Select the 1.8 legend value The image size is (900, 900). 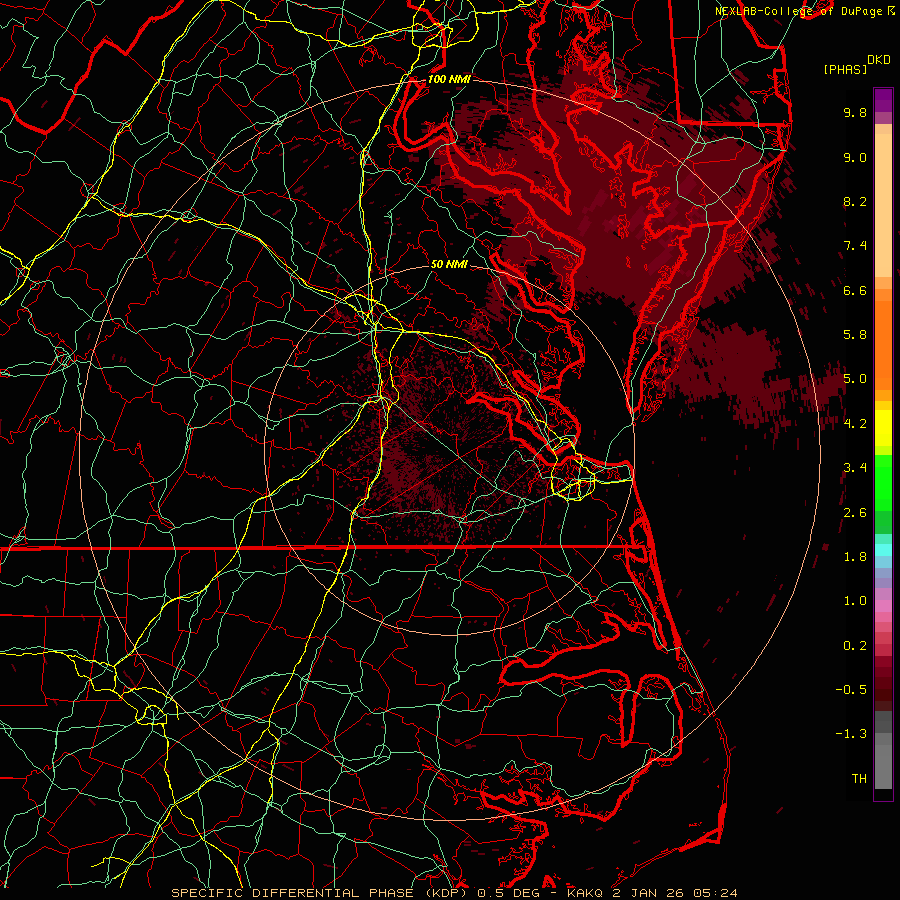click(855, 557)
